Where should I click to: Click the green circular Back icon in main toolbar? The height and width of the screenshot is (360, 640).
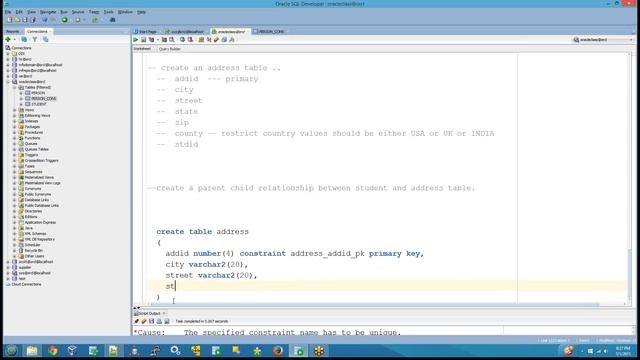(64, 20)
